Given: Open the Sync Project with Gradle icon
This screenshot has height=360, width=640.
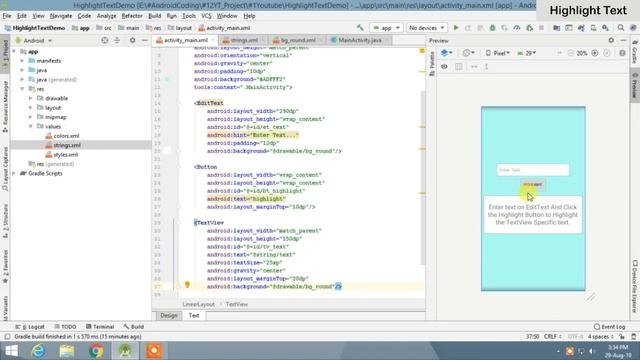Looking at the screenshot, I should coord(581,28).
